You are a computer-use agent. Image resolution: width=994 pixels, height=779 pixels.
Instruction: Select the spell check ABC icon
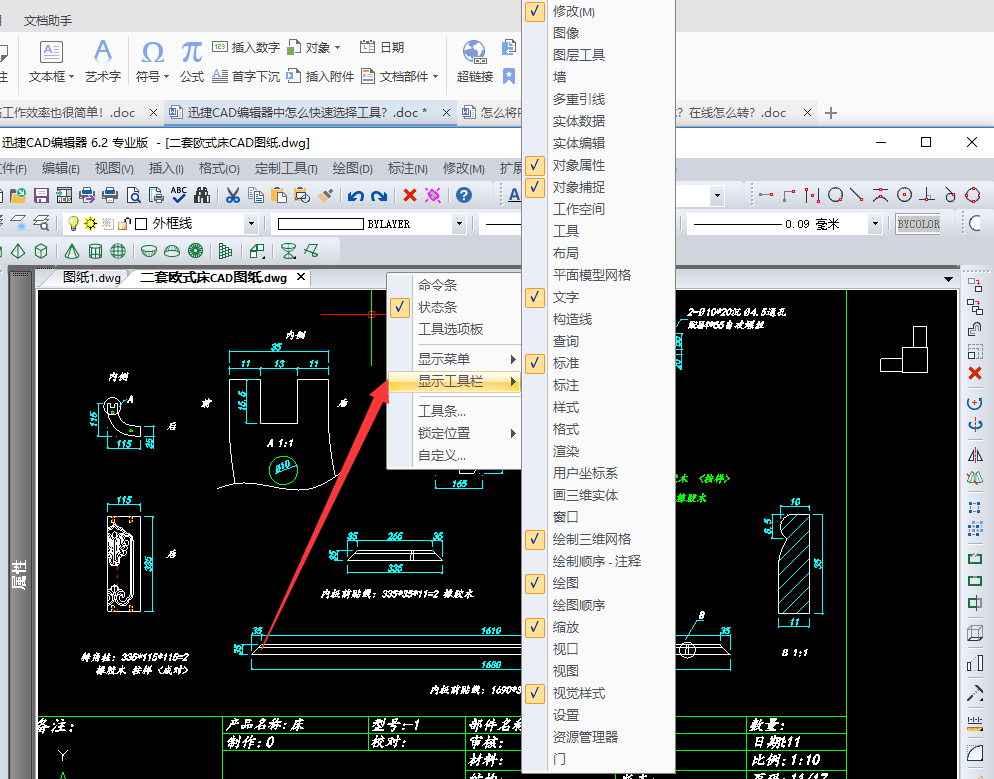pyautogui.click(x=177, y=193)
